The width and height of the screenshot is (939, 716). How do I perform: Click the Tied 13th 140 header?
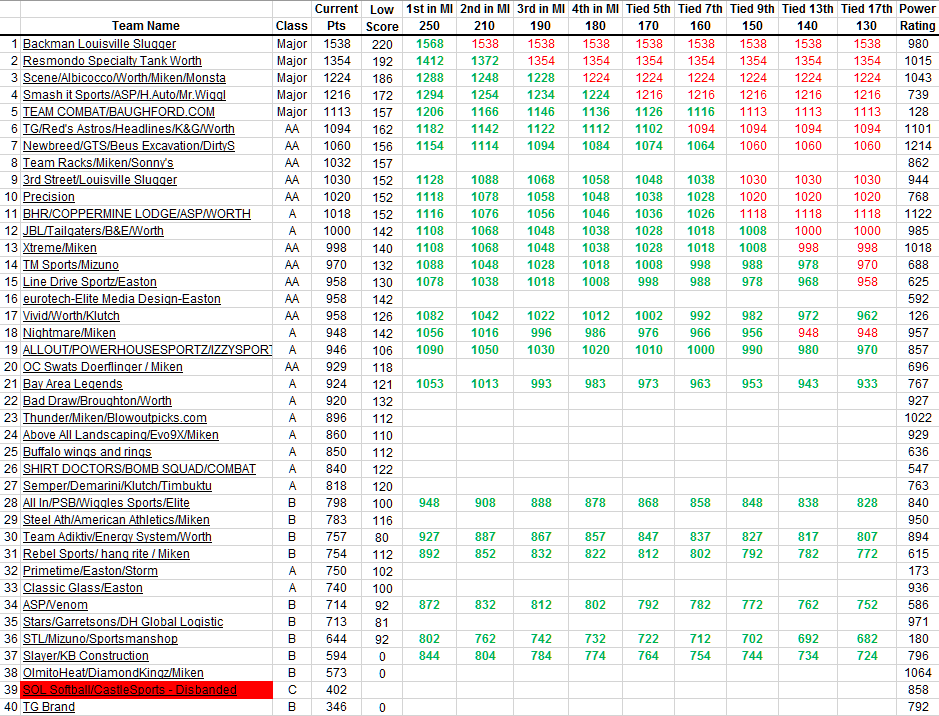pos(807,17)
